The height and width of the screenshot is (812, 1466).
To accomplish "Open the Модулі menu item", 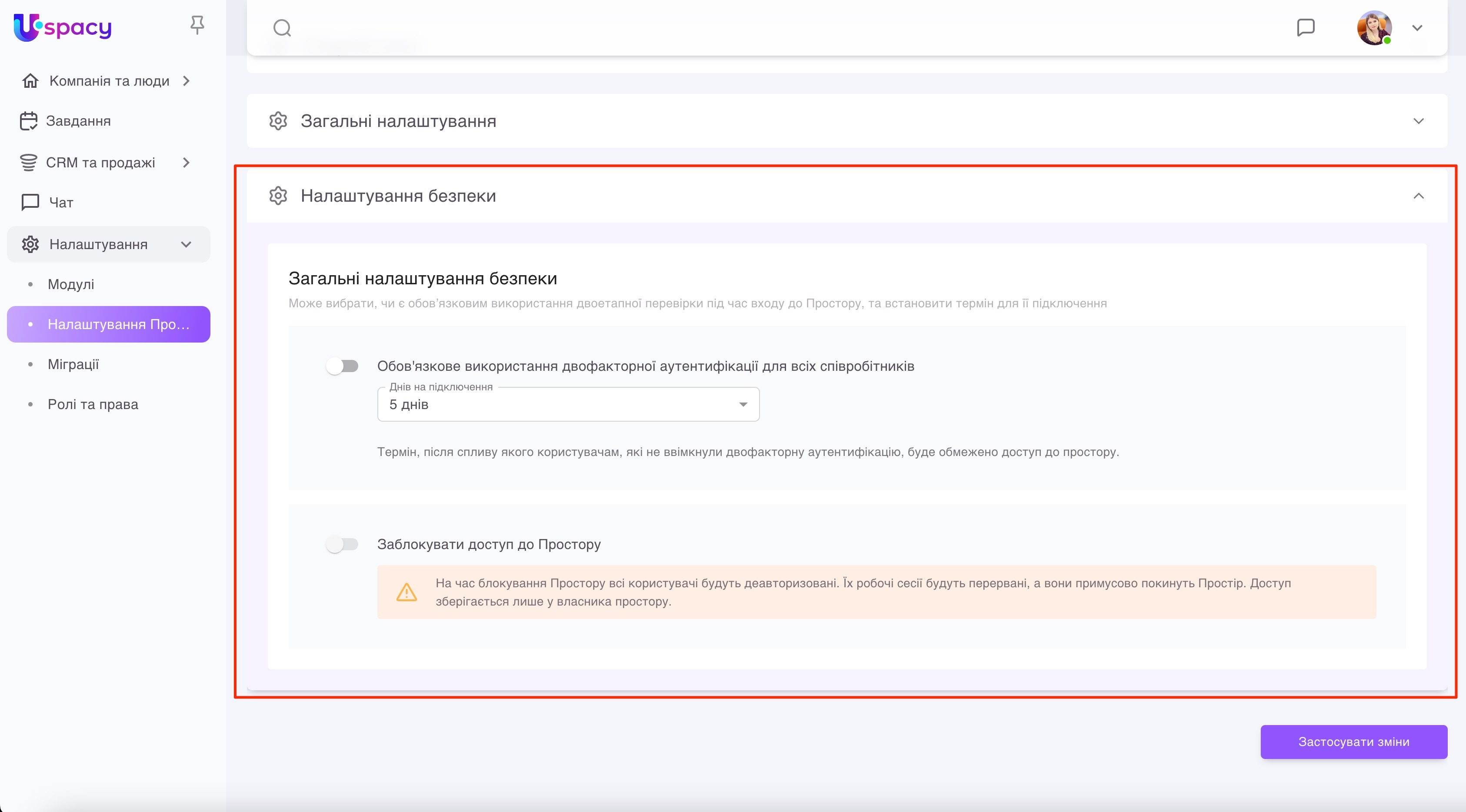I will tap(71, 285).
